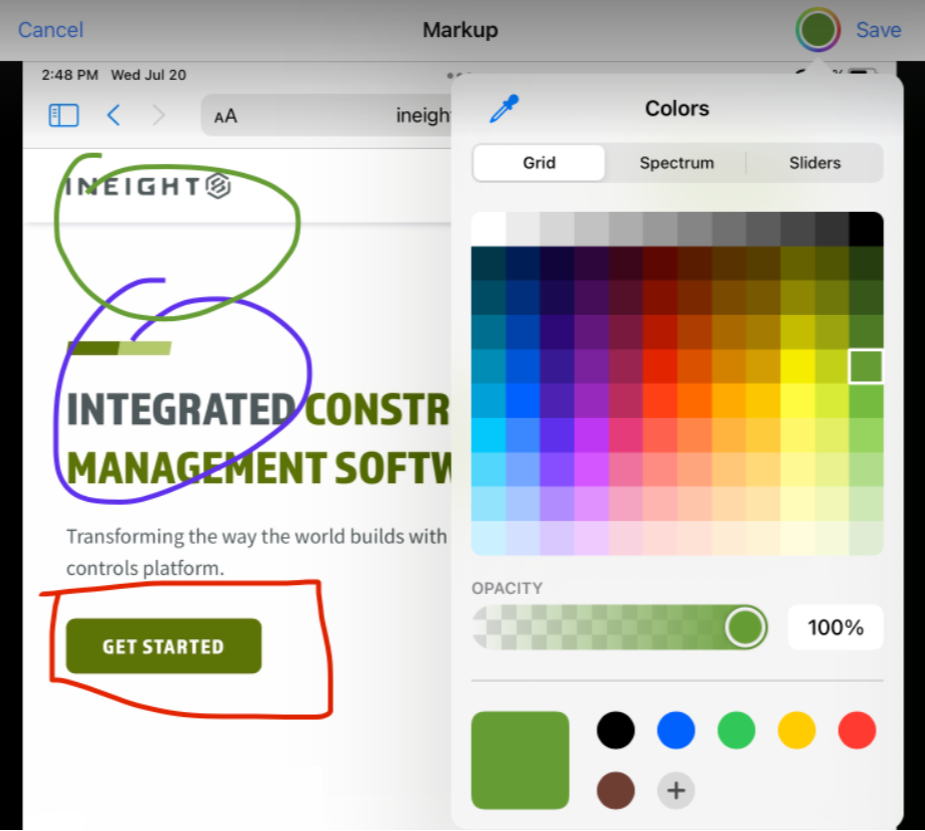Choose bright yellow in the color grid
The width and height of the screenshot is (925, 831).
coord(798,366)
